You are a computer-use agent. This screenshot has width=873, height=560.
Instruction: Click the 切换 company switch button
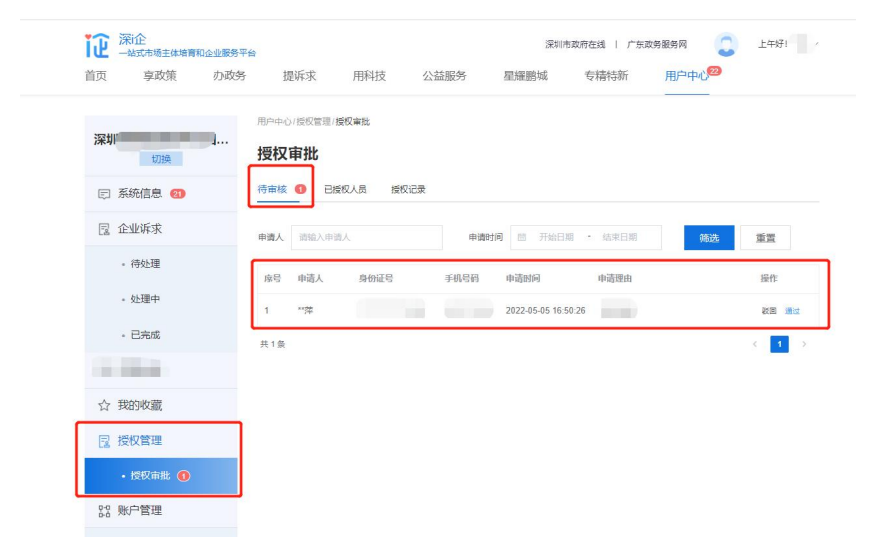pyautogui.click(x=161, y=159)
